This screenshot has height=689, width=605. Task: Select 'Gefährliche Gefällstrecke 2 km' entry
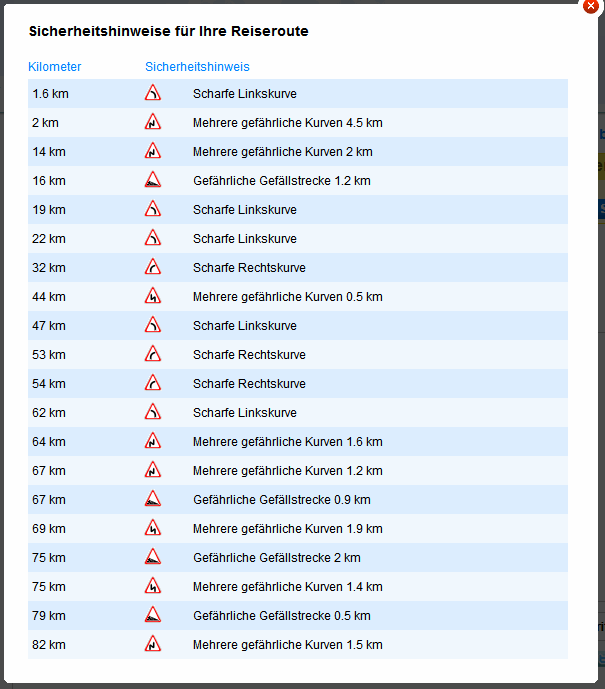point(276,558)
